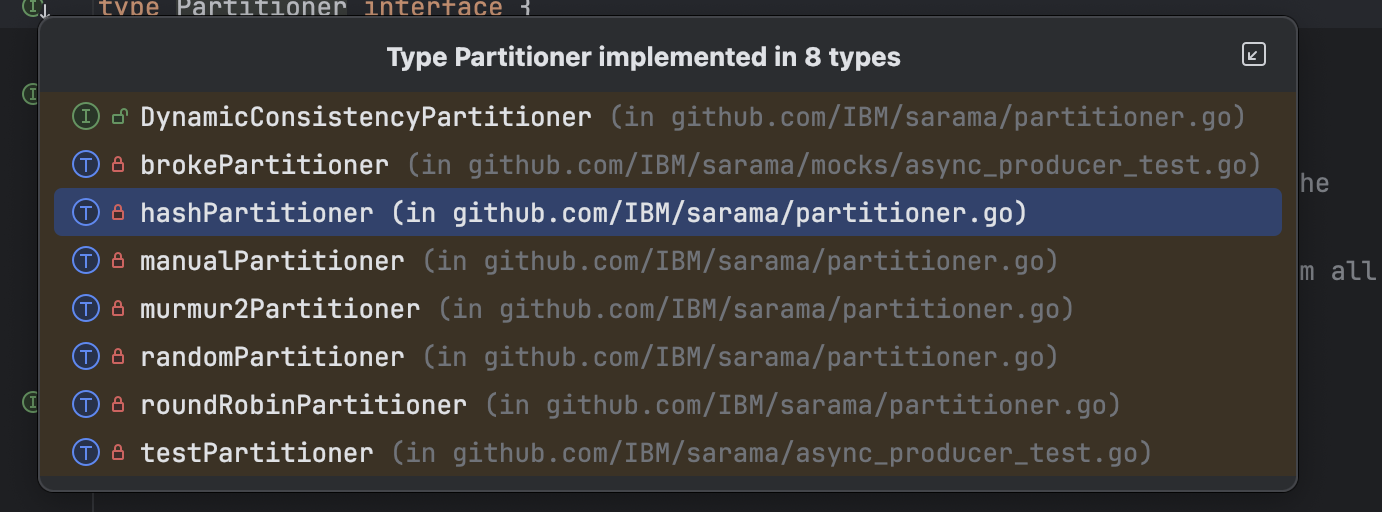
Task: Click type icon beside brokePartitioner
Action: [x=86, y=165]
